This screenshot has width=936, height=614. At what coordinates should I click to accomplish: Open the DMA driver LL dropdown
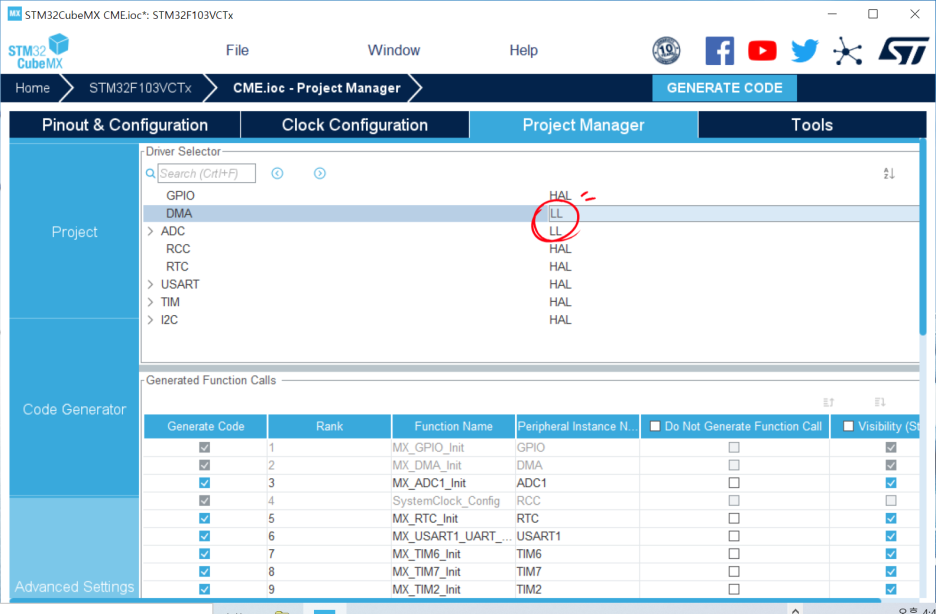(x=734, y=214)
